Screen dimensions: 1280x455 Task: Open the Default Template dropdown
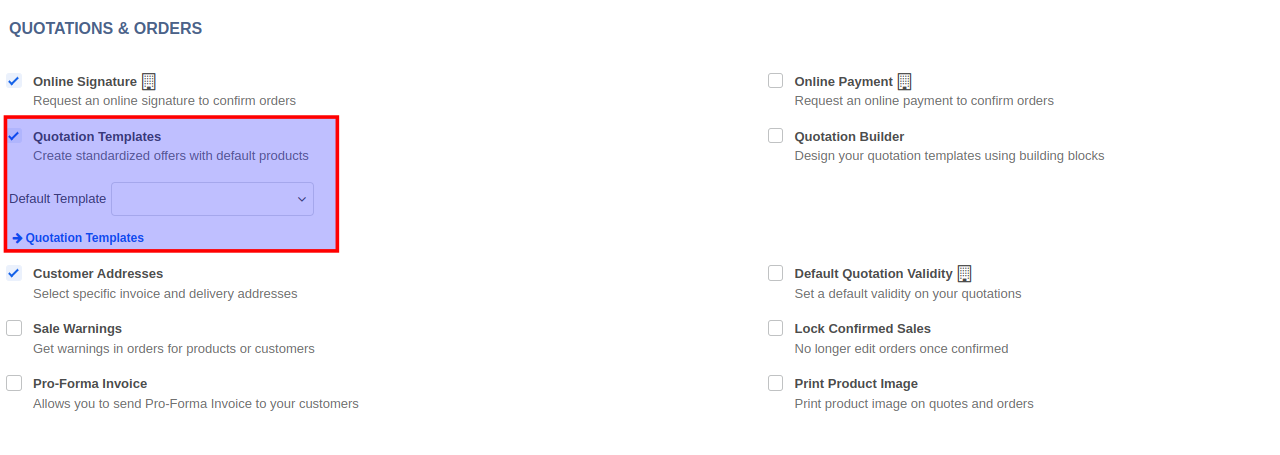pyautogui.click(x=212, y=199)
